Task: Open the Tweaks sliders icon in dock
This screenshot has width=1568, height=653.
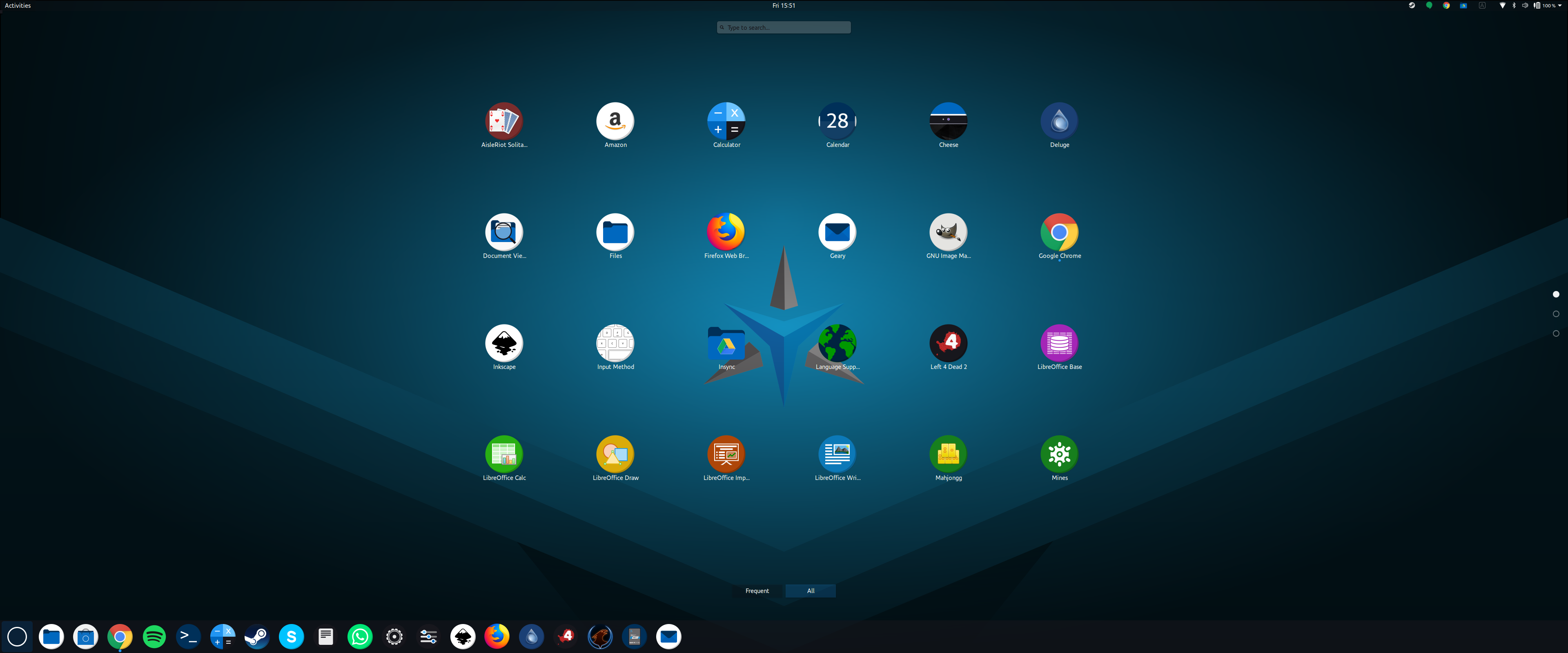Action: tap(428, 637)
